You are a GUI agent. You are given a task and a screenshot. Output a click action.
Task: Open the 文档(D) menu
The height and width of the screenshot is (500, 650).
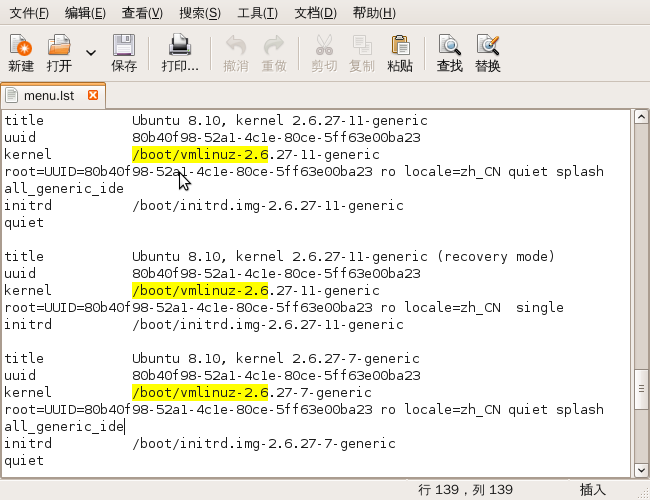(315, 13)
